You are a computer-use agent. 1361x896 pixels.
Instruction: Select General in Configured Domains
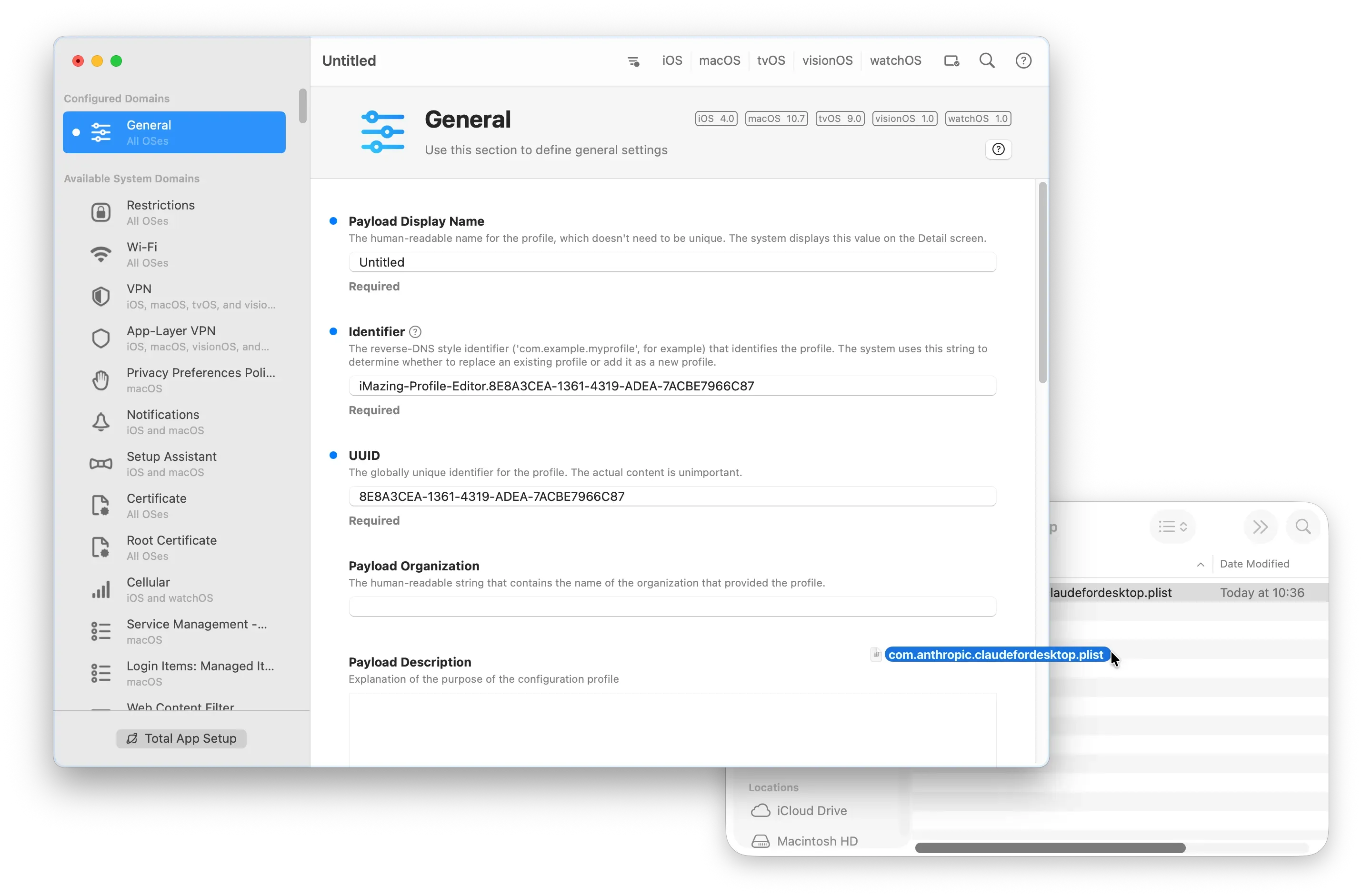[x=174, y=133]
